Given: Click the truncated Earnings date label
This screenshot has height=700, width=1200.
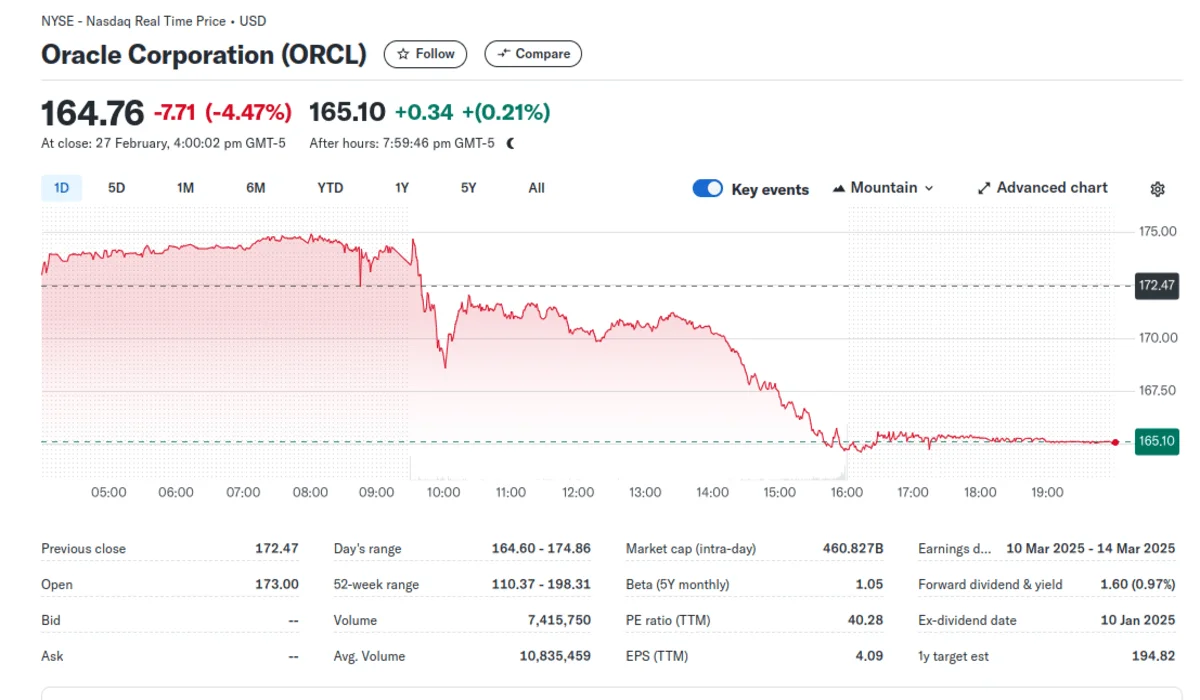Looking at the screenshot, I should tap(954, 549).
